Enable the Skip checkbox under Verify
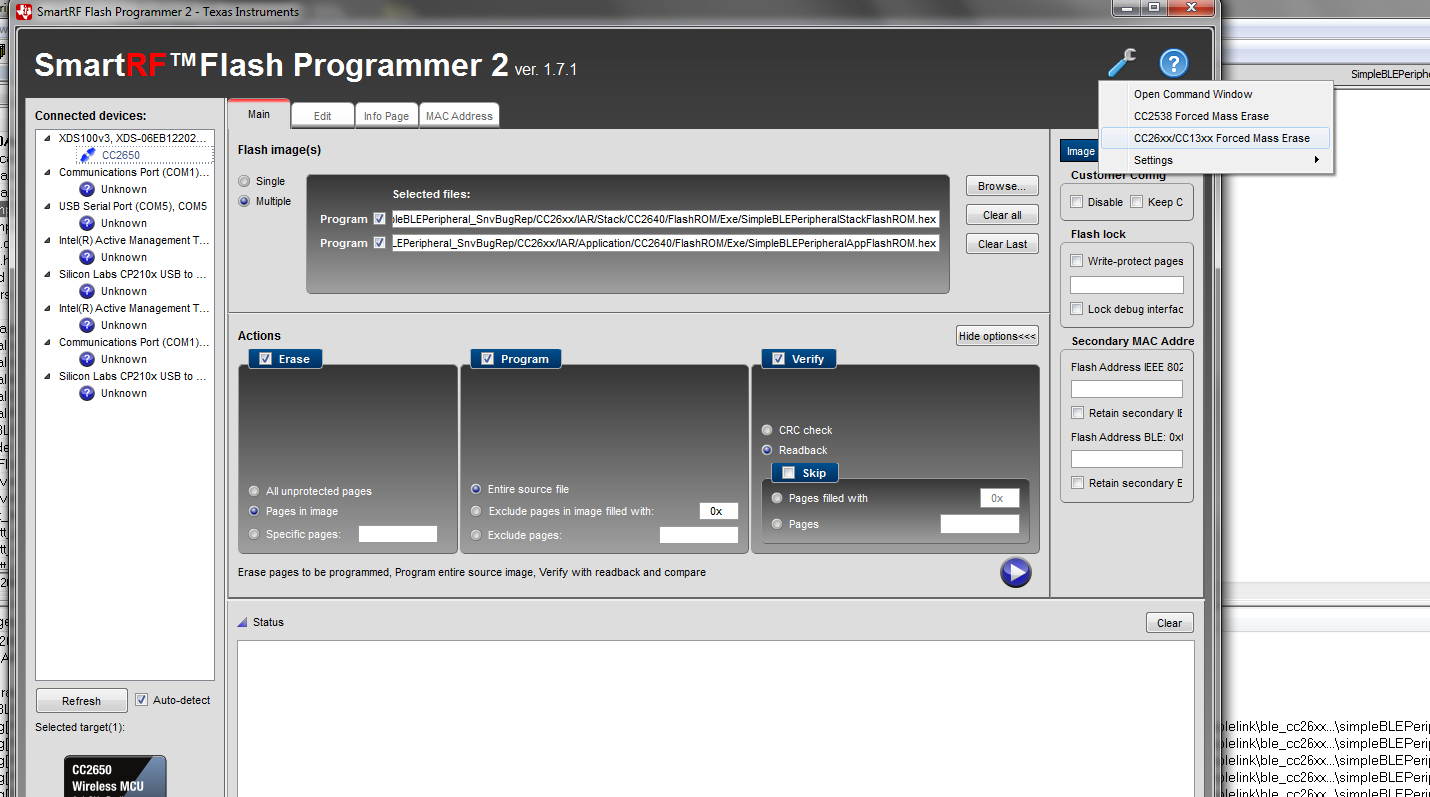The width and height of the screenshot is (1430, 797). 789,473
